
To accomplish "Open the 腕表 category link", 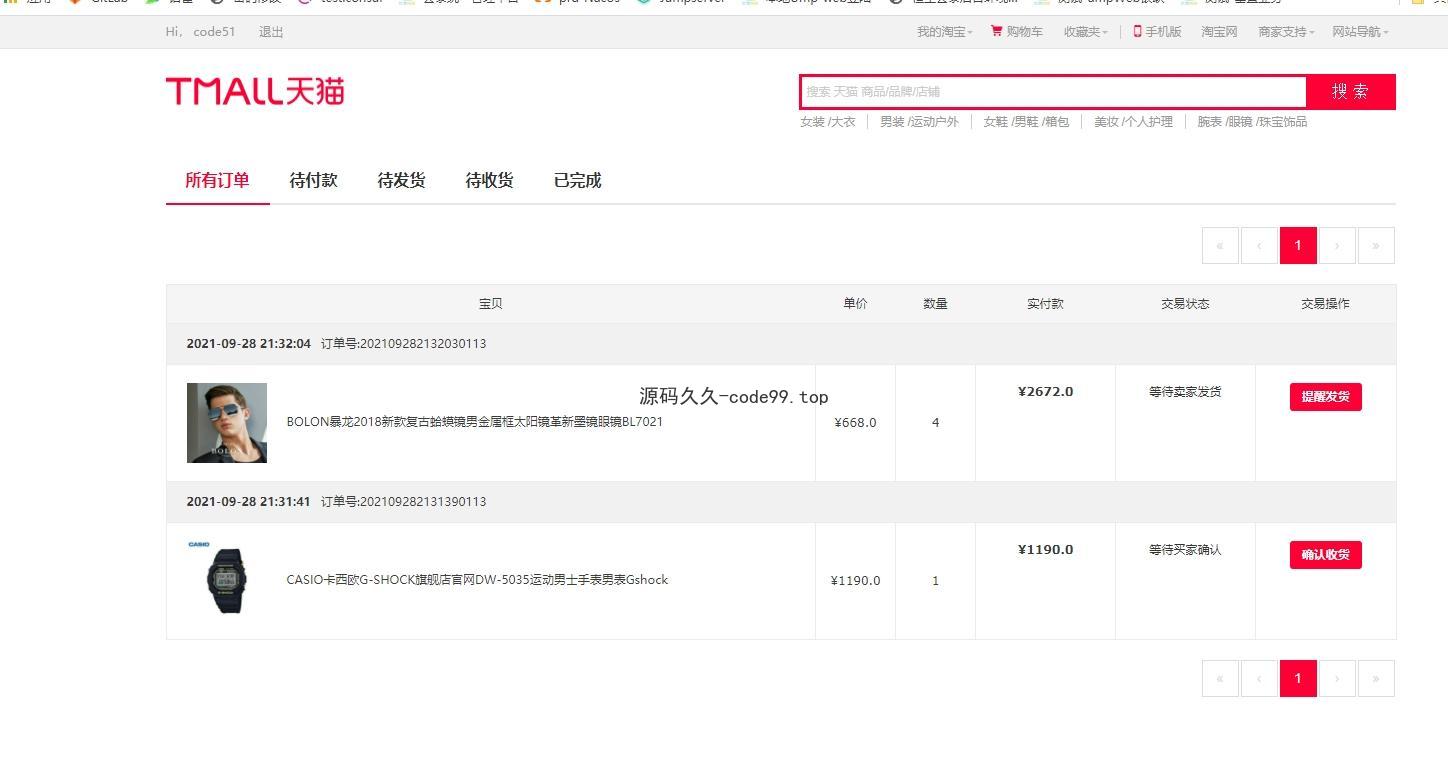I will pyautogui.click(x=1210, y=121).
